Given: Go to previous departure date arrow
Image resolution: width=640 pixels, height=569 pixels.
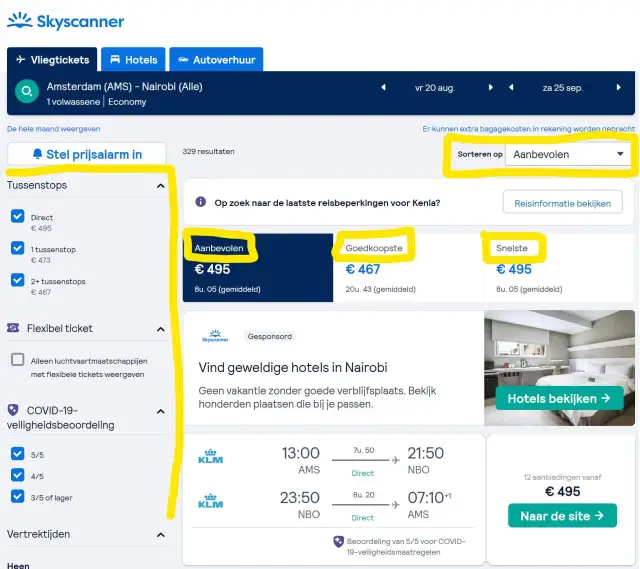Looking at the screenshot, I should click(383, 87).
